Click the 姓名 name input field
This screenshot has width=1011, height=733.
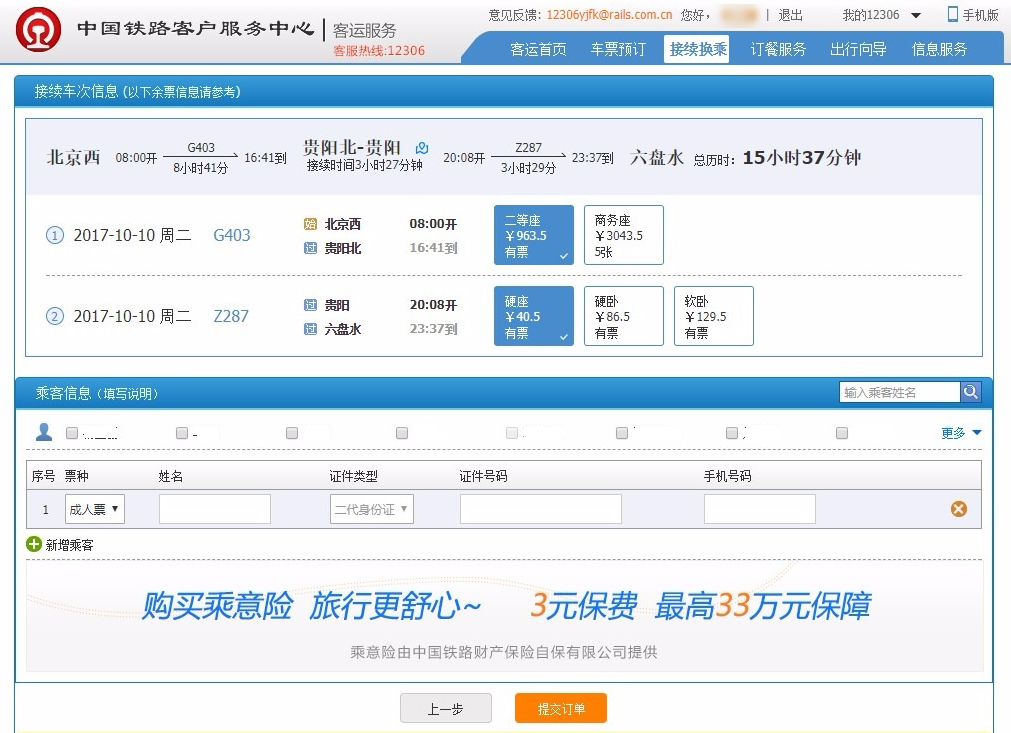[x=214, y=509]
